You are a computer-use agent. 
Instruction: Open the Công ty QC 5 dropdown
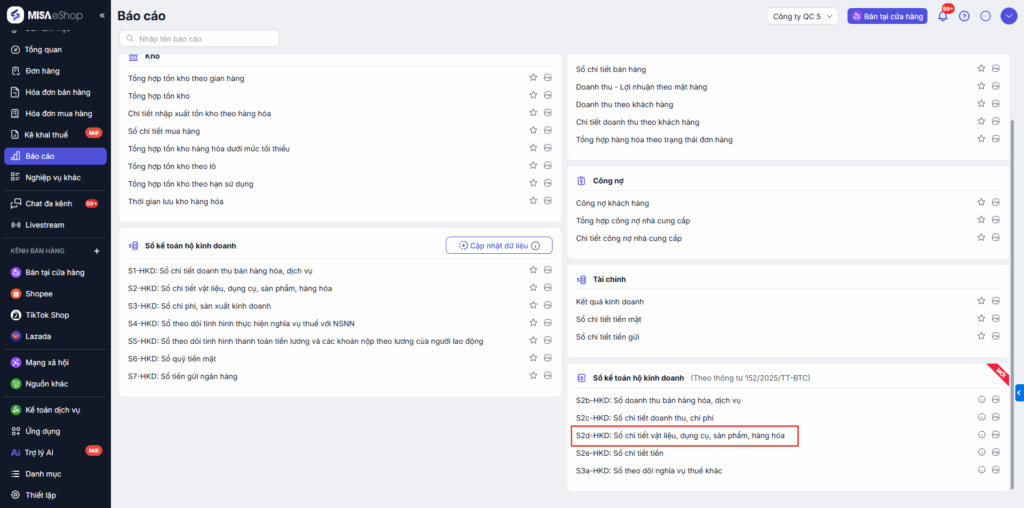[802, 16]
